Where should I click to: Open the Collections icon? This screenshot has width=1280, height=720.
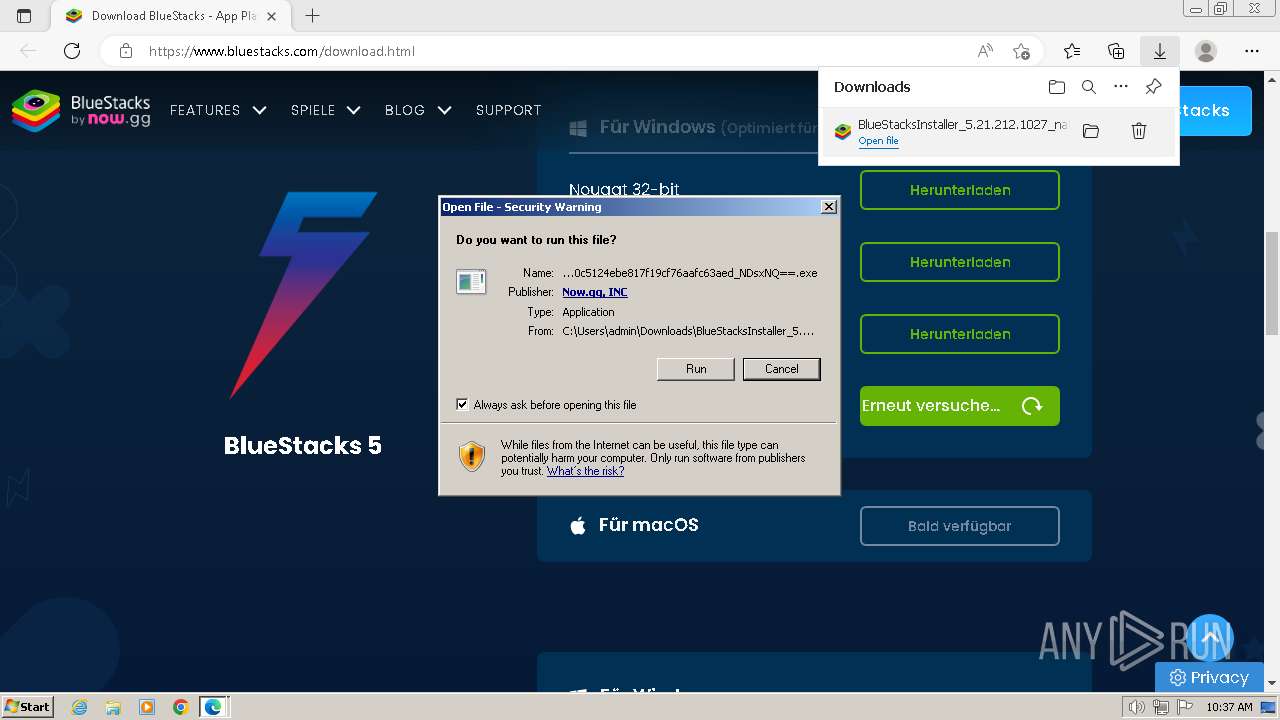pos(1116,51)
